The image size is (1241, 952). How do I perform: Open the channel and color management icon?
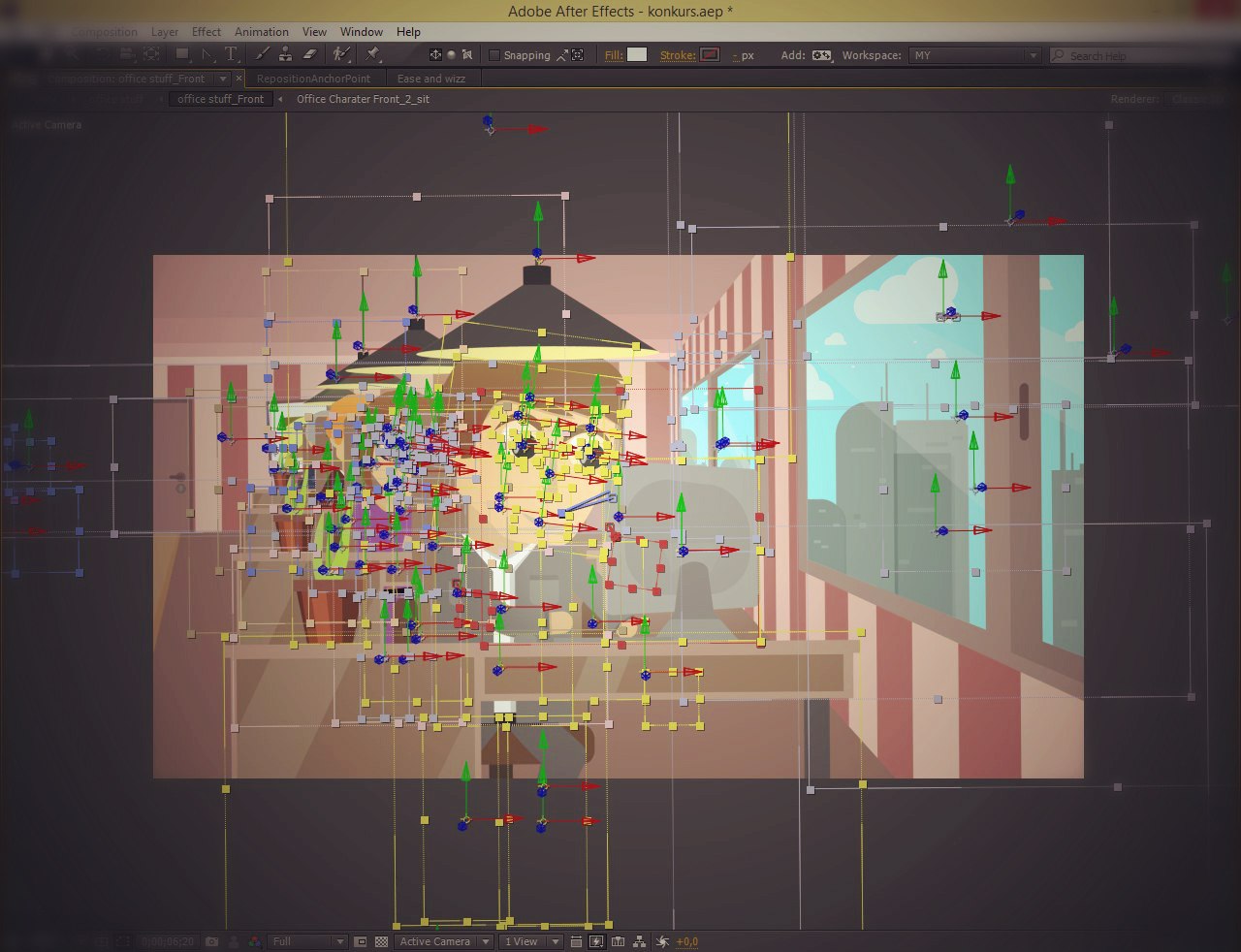coord(254,941)
